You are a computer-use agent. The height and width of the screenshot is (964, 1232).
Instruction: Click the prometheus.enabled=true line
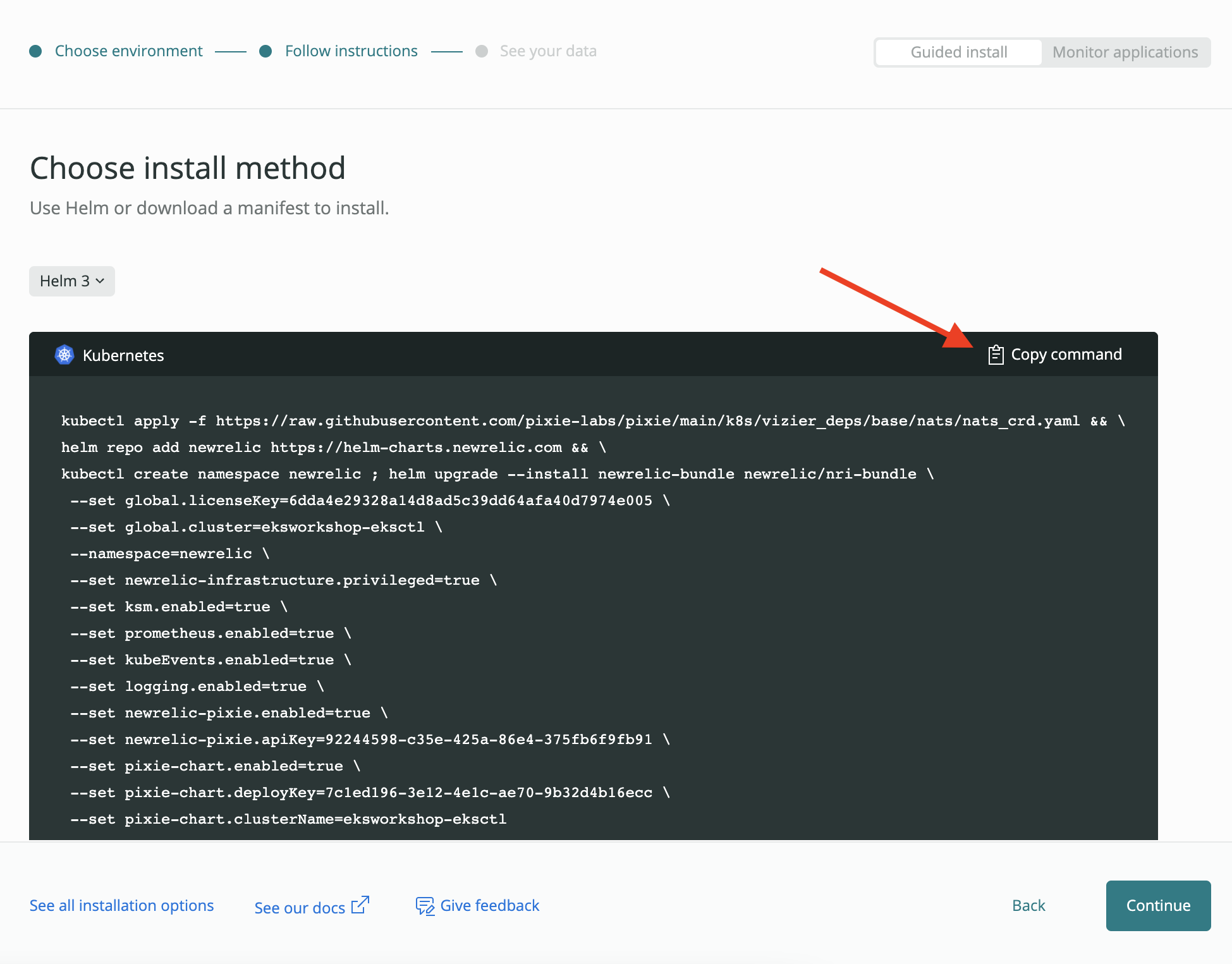coord(210,633)
